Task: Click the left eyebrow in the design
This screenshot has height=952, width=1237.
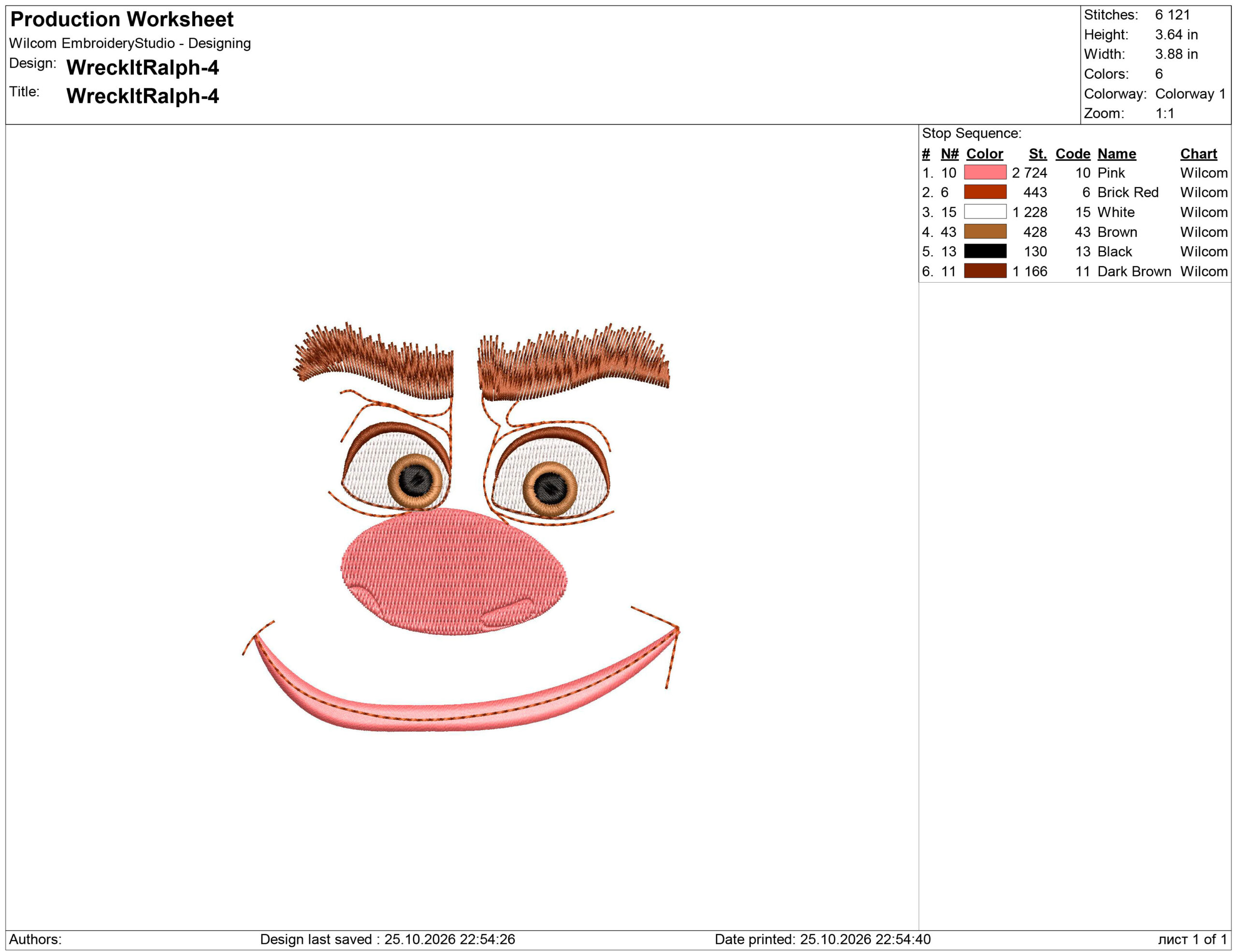Action: point(374,360)
